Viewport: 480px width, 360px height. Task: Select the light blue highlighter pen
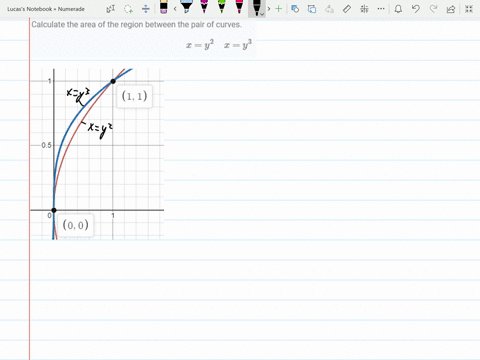(x=187, y=7)
